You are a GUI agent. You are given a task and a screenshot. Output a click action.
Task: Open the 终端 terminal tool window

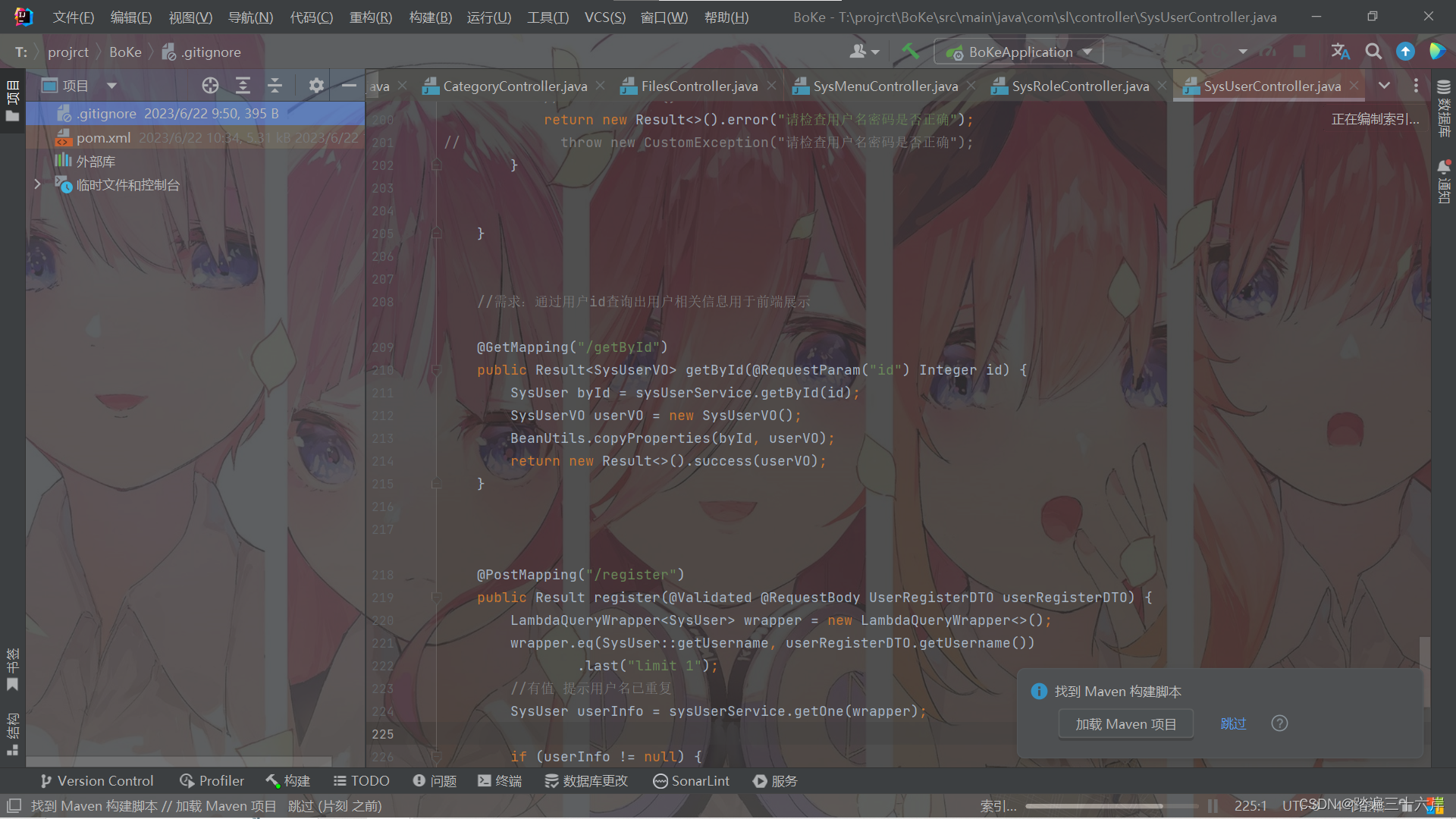click(500, 781)
